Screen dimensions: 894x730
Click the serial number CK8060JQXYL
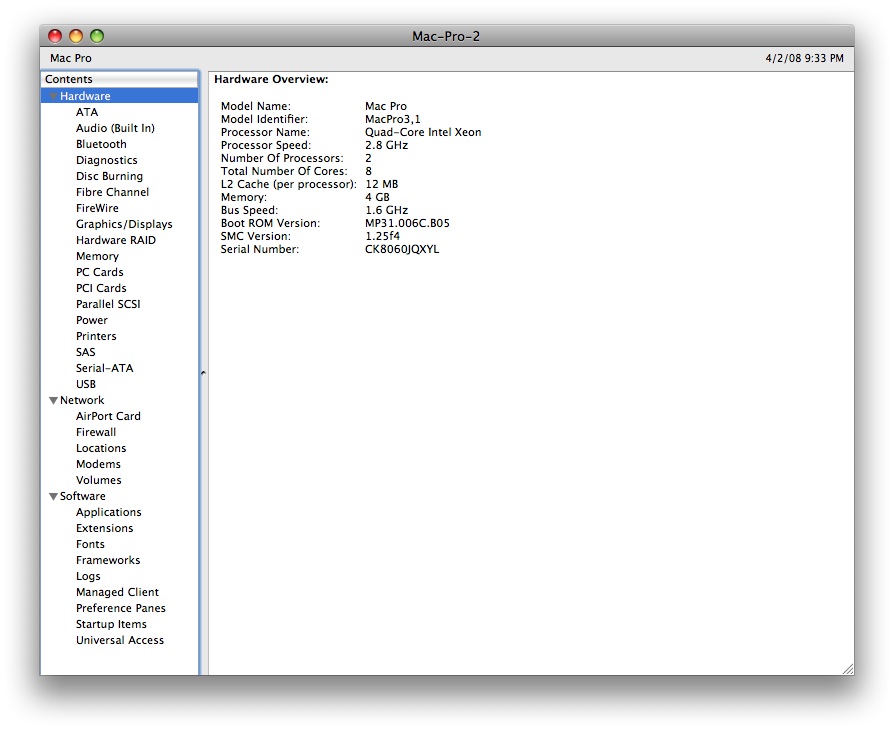tap(402, 249)
